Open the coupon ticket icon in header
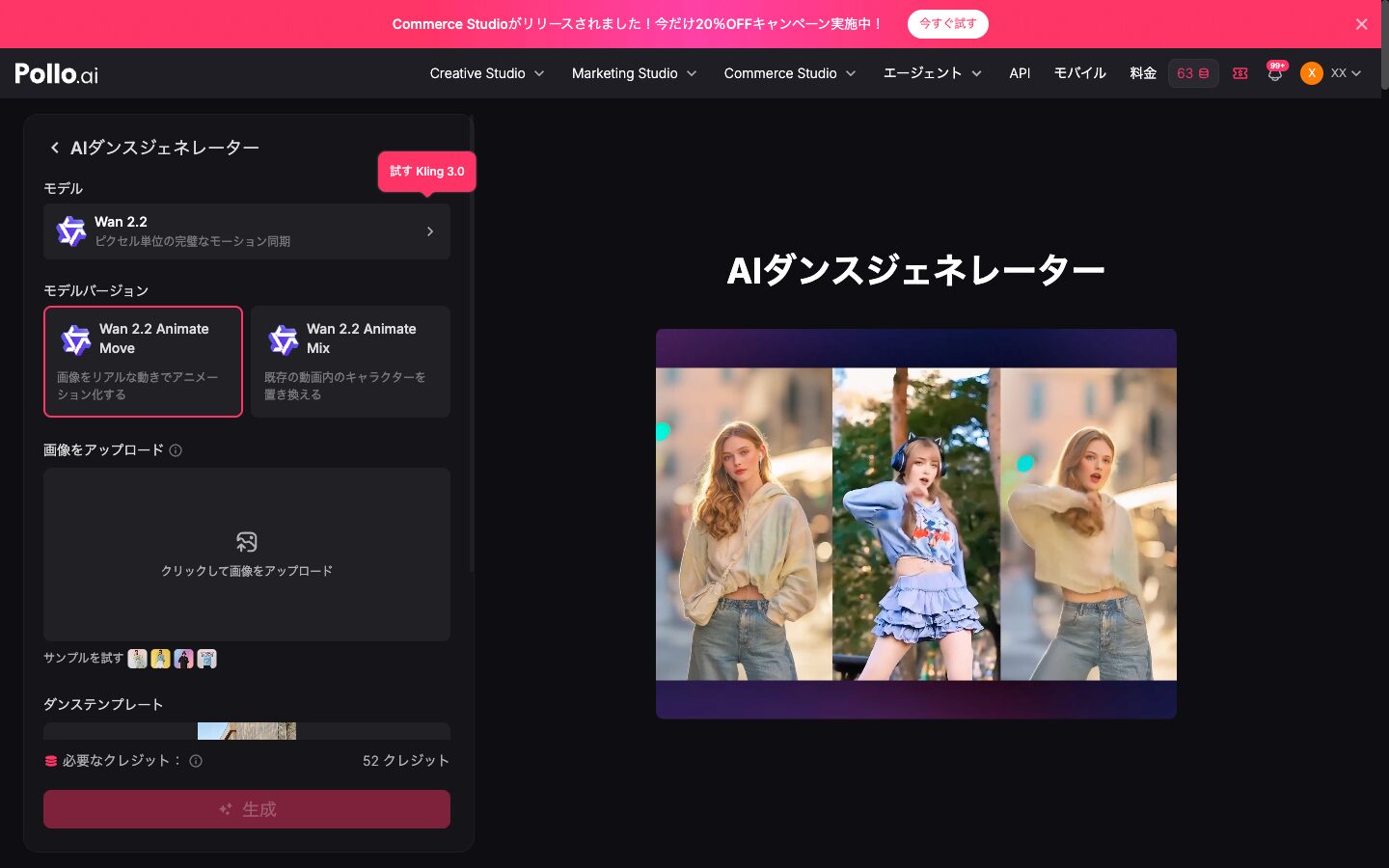 coord(1240,73)
